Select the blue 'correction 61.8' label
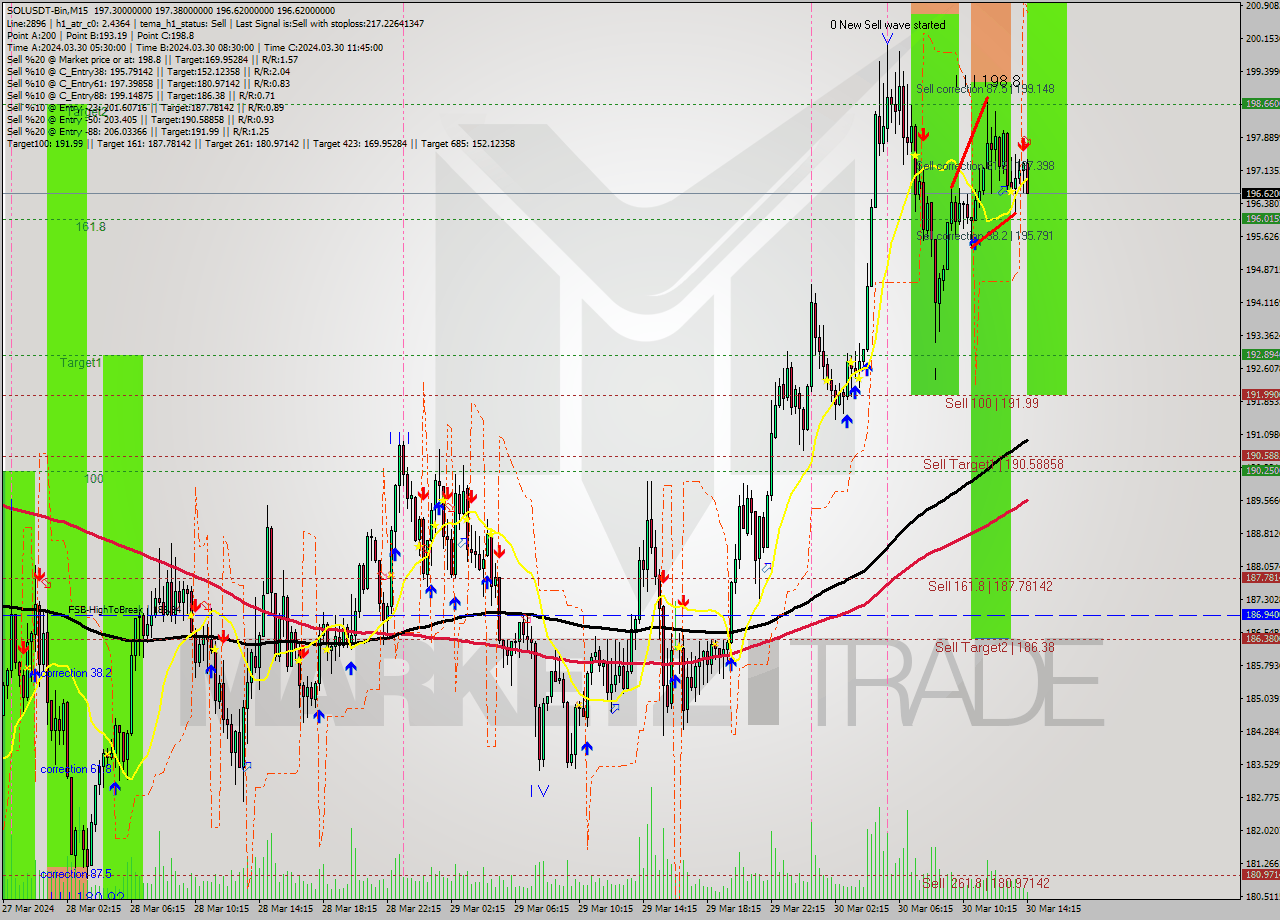 (x=76, y=769)
